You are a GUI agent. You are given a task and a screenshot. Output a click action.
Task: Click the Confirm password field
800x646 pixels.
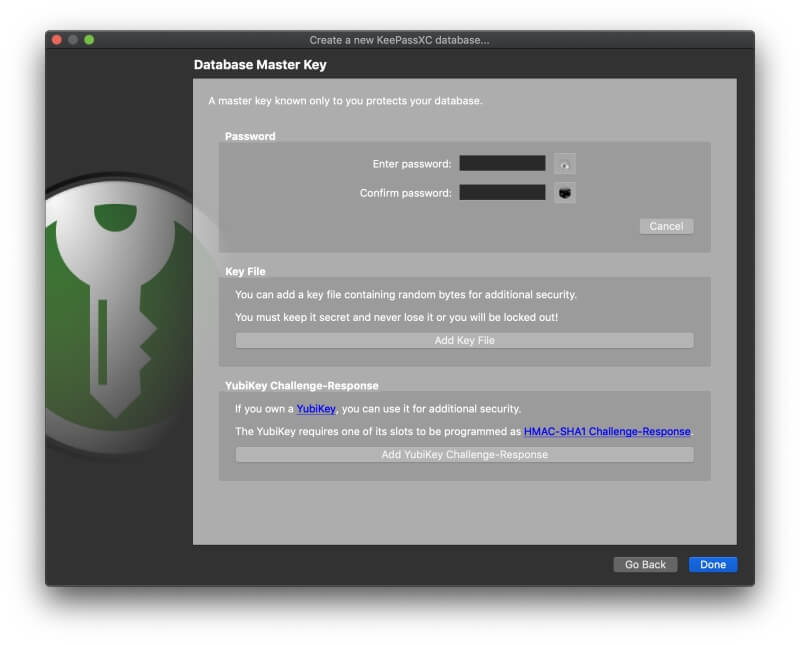[x=502, y=192]
